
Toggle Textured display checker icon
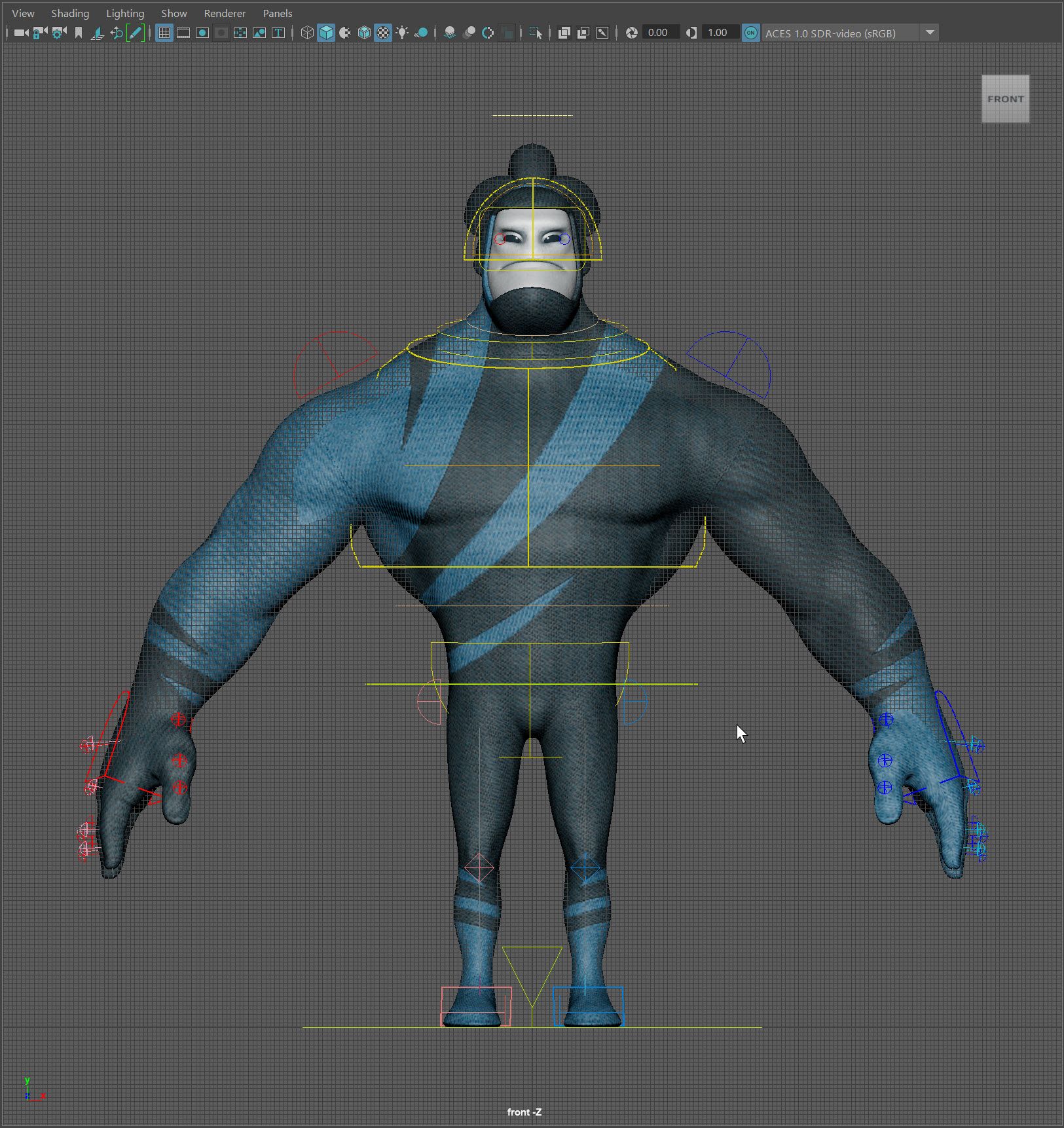(383, 33)
